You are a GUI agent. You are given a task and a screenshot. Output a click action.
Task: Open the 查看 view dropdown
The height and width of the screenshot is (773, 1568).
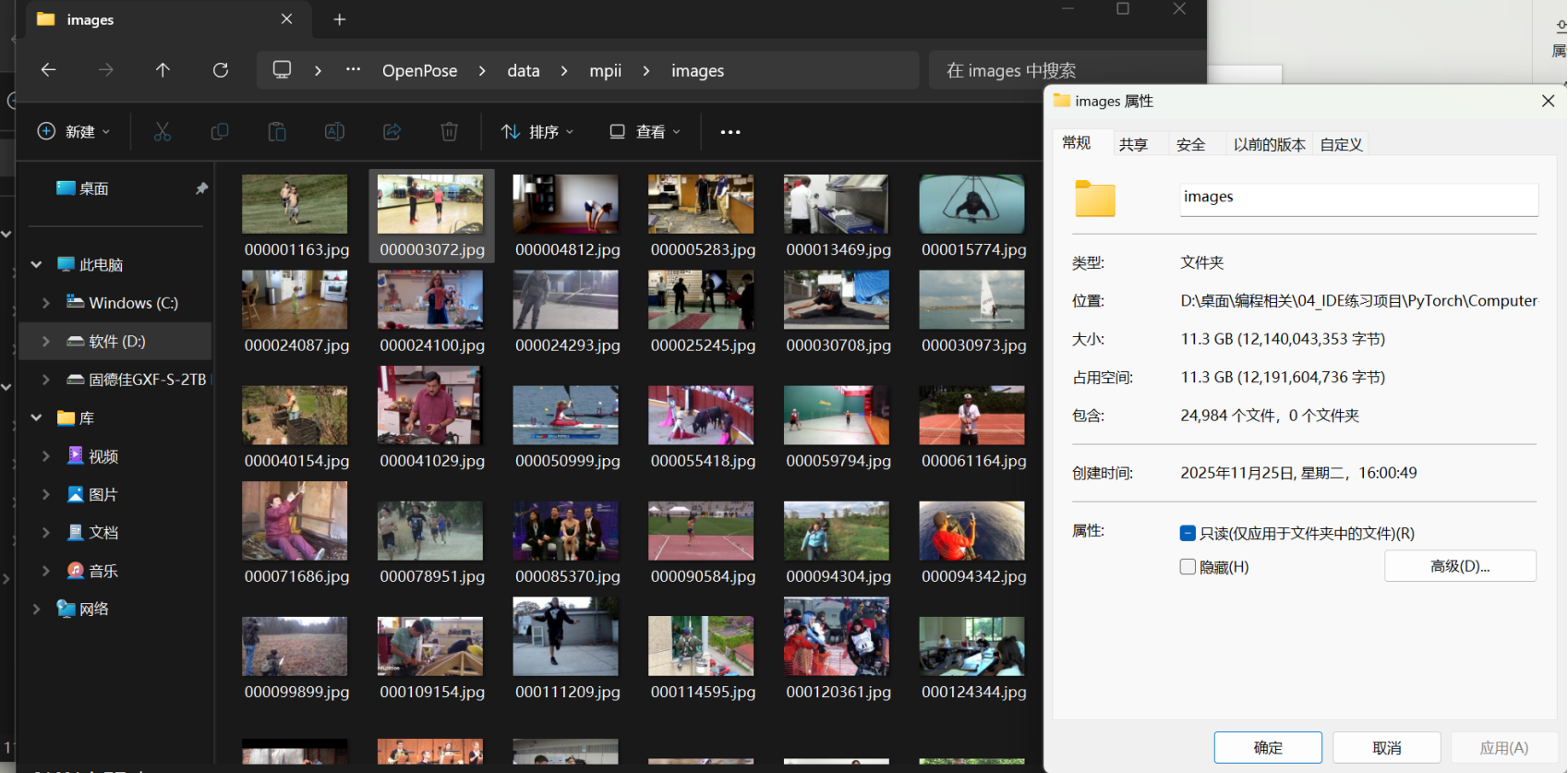(x=645, y=132)
